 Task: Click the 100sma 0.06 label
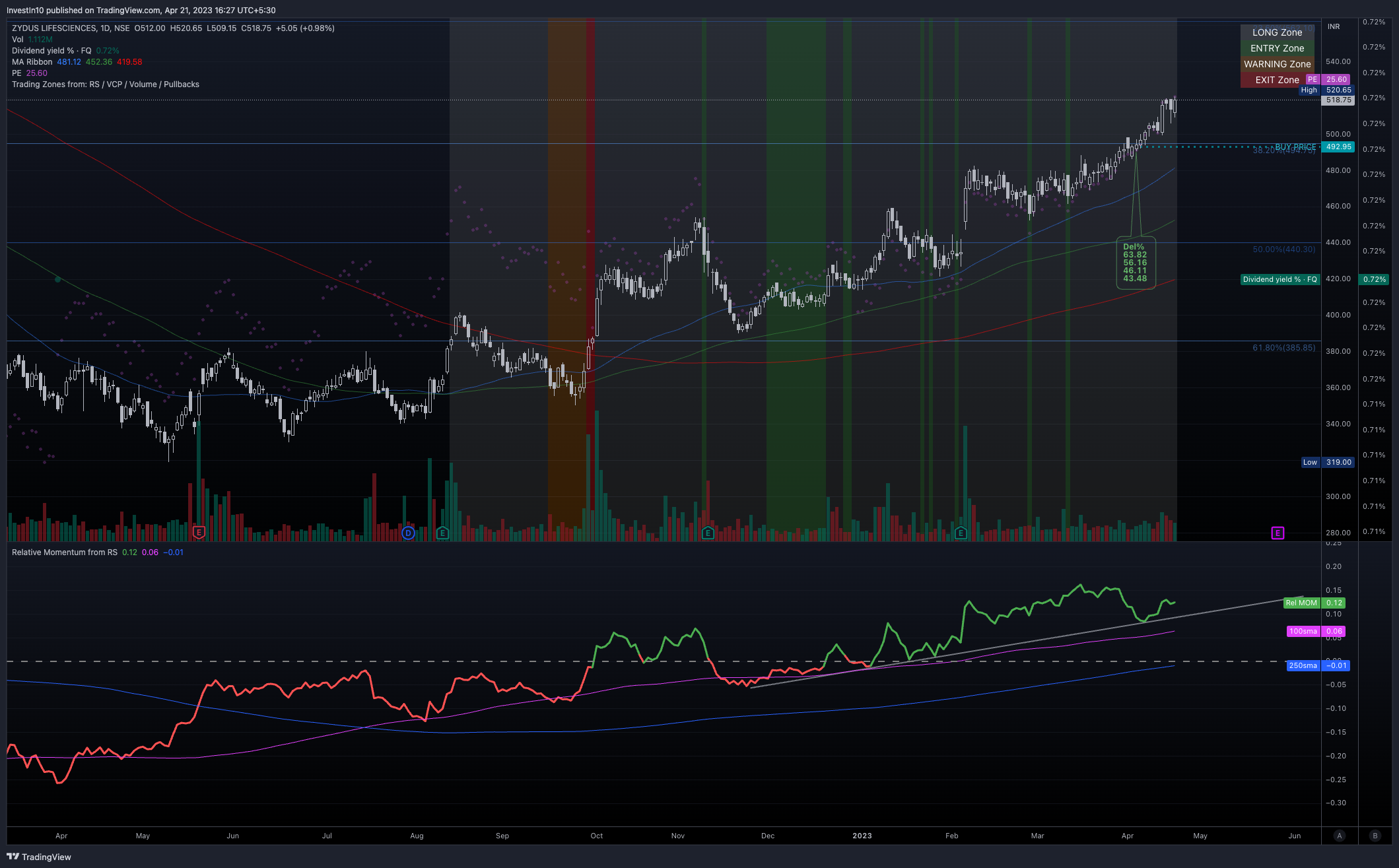click(x=1316, y=631)
